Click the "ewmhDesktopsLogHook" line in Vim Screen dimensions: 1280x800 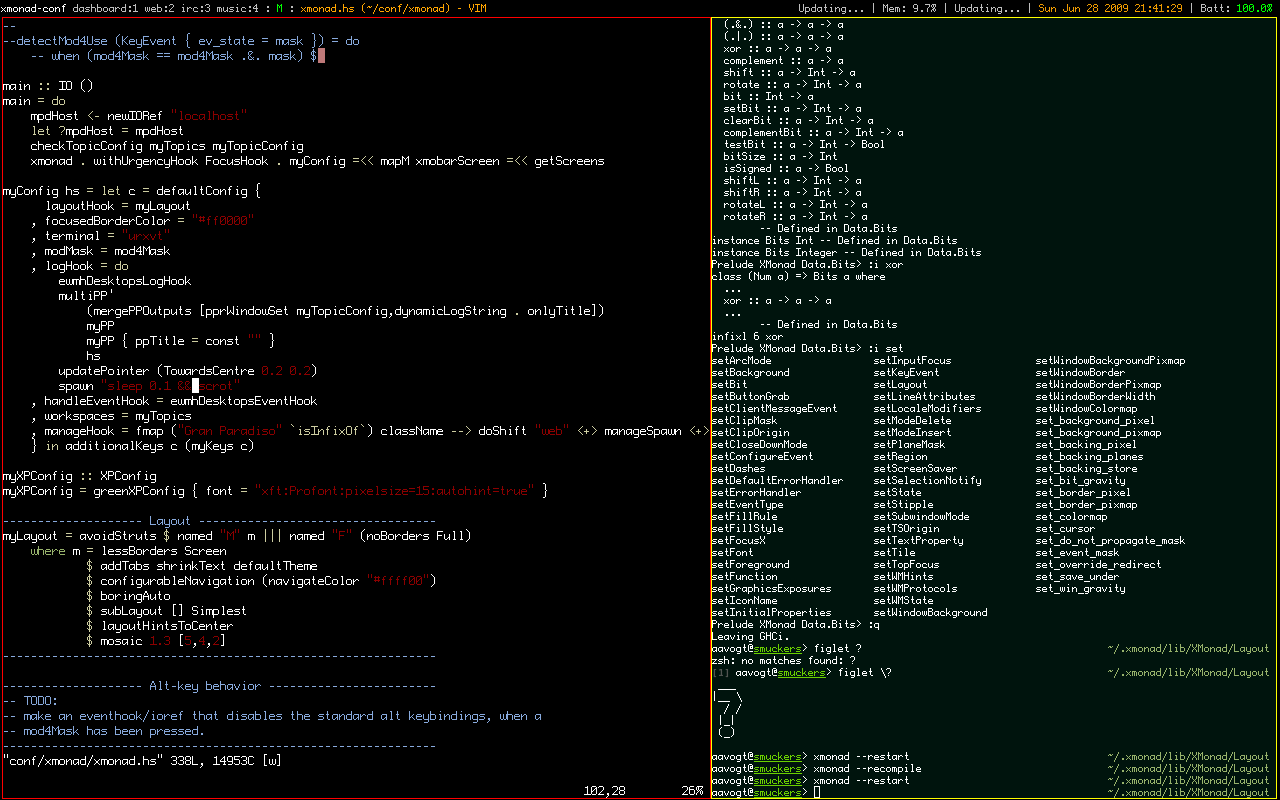pos(124,281)
